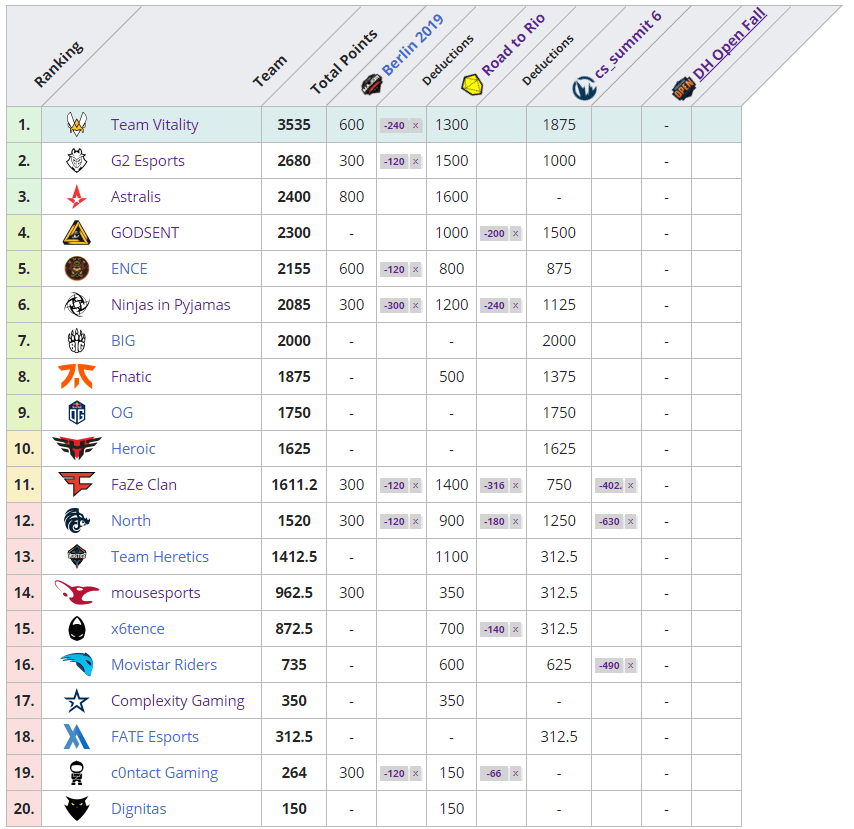Click ranking number 20 cell
Screen dimensions: 854x829
(x=24, y=808)
